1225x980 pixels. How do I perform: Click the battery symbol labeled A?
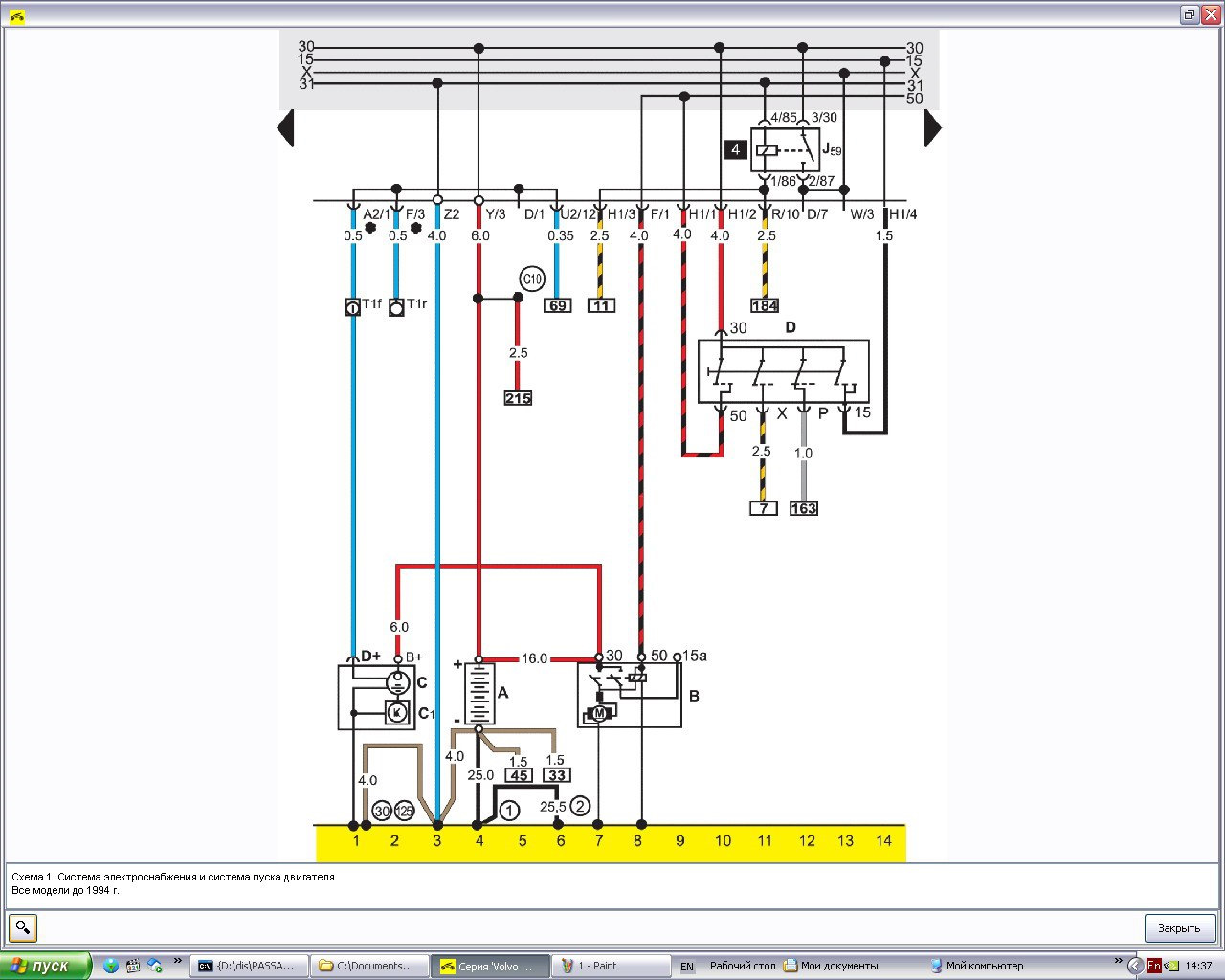tap(479, 696)
